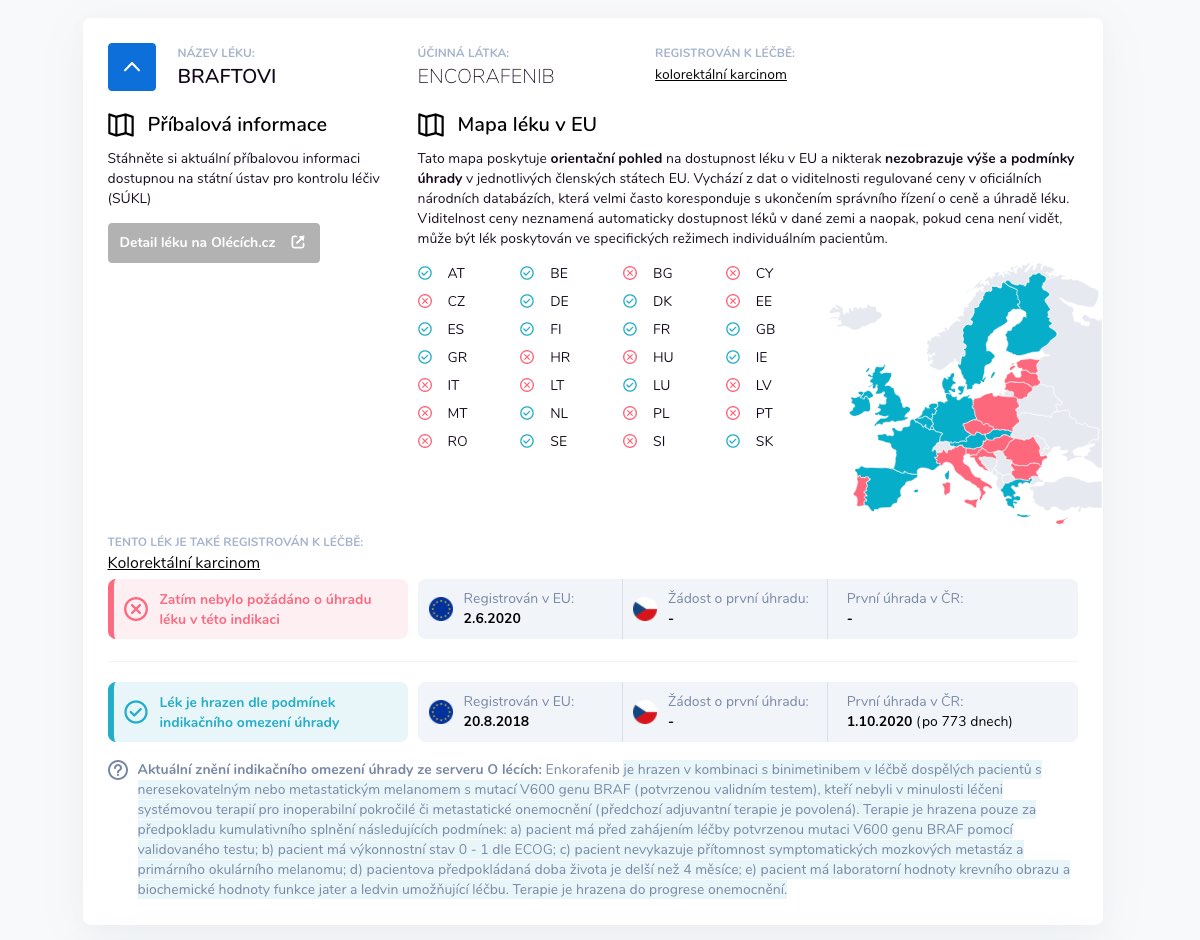The image size is (1200, 940).
Task: Click the red cross icon next to CZ
Action: [x=425, y=301]
